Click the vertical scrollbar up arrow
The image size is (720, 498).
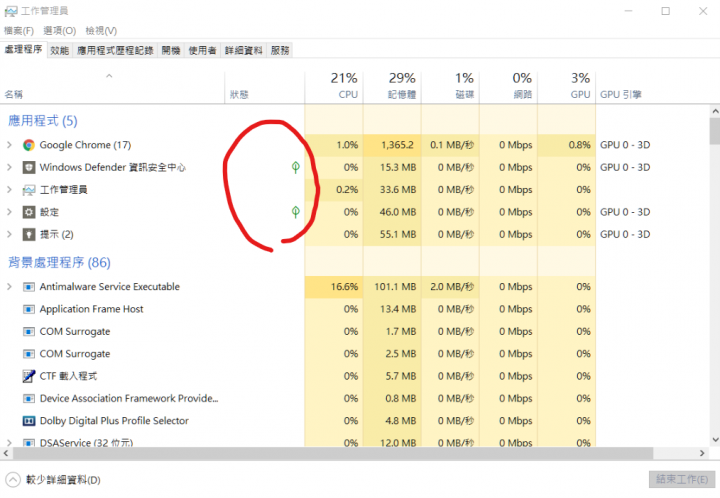[x=714, y=111]
